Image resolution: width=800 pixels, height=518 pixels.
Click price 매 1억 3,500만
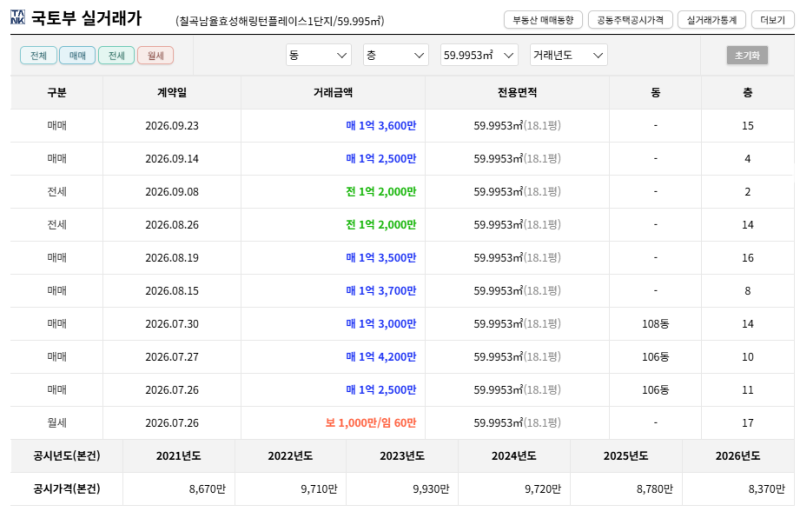(381, 258)
